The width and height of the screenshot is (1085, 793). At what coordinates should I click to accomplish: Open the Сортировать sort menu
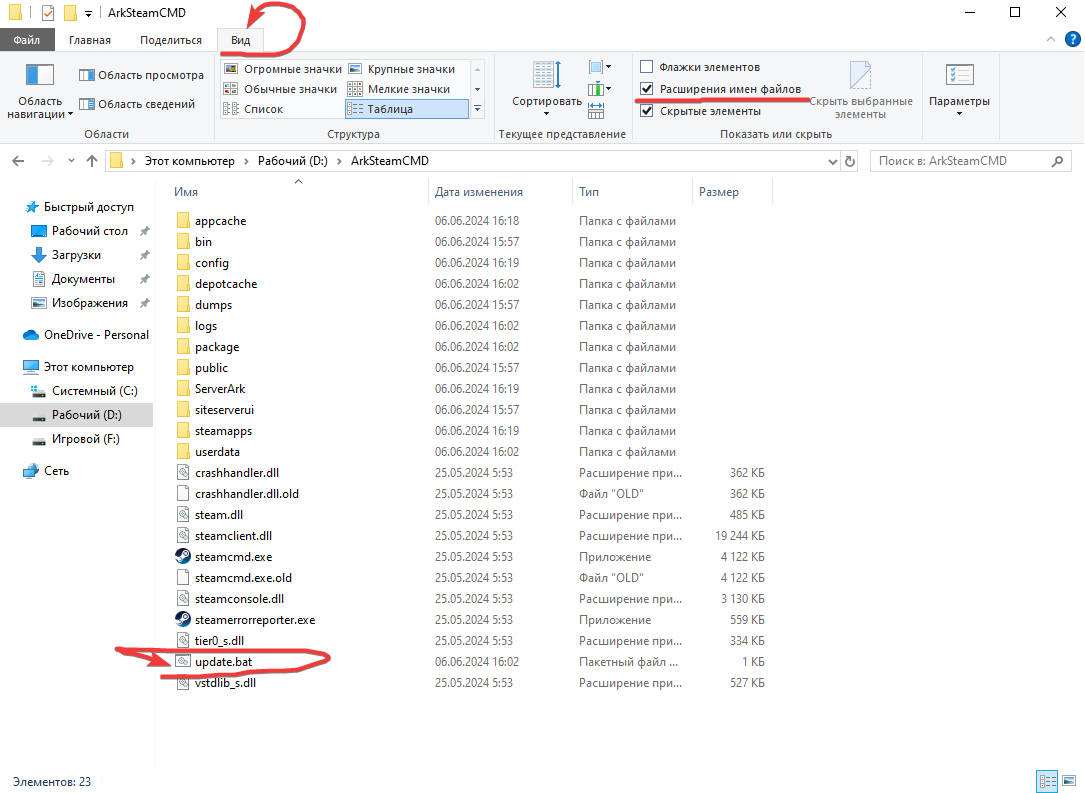[x=547, y=89]
